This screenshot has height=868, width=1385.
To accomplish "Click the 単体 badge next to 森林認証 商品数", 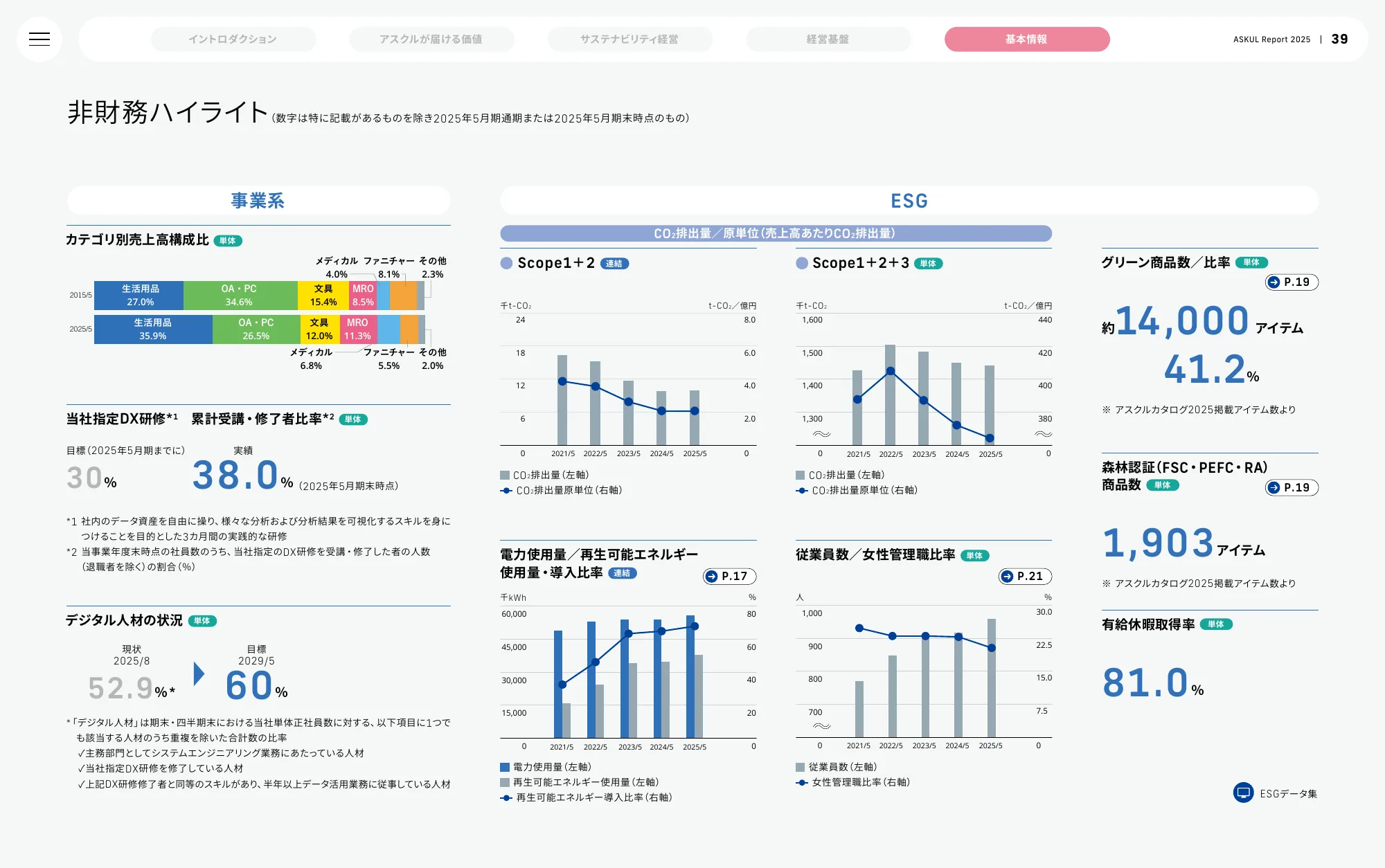I will (x=1163, y=485).
